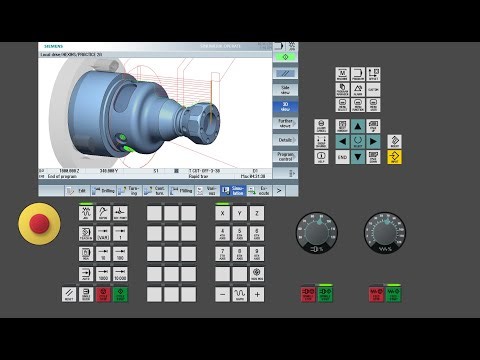Open the Drilling softkey tab
Image resolution: width=480 pixels, height=360 pixels.
103,191
